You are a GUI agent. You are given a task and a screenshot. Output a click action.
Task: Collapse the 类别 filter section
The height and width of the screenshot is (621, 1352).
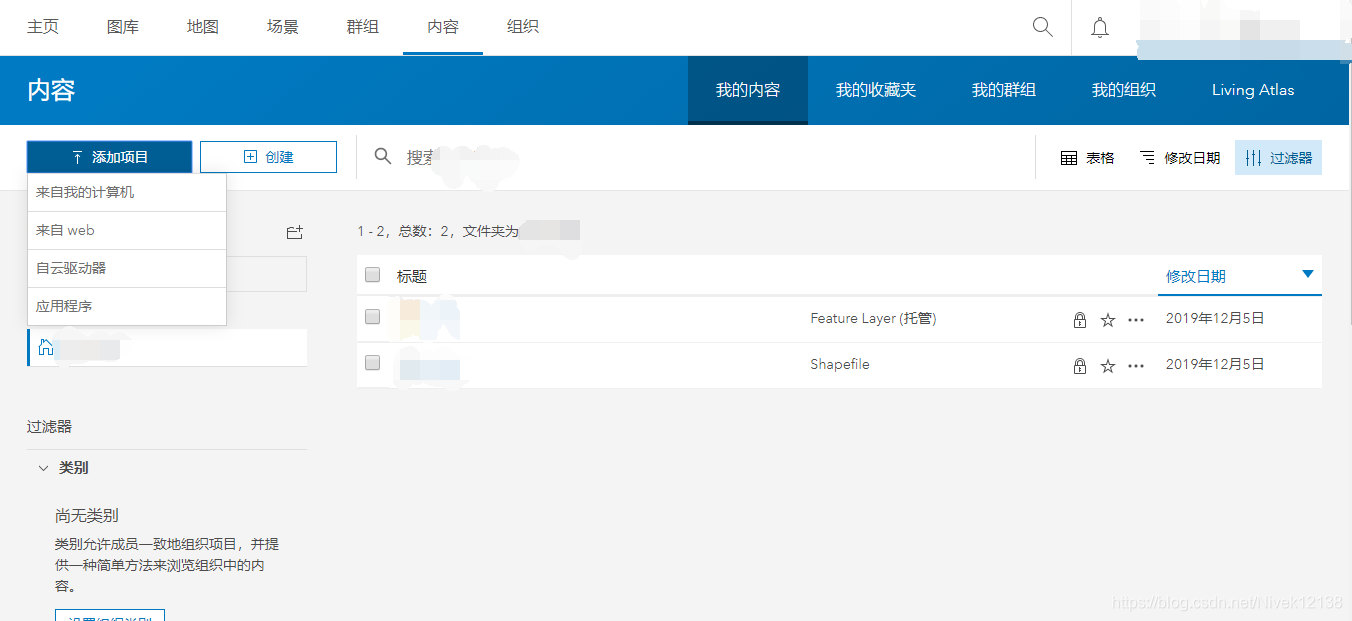tap(43, 467)
